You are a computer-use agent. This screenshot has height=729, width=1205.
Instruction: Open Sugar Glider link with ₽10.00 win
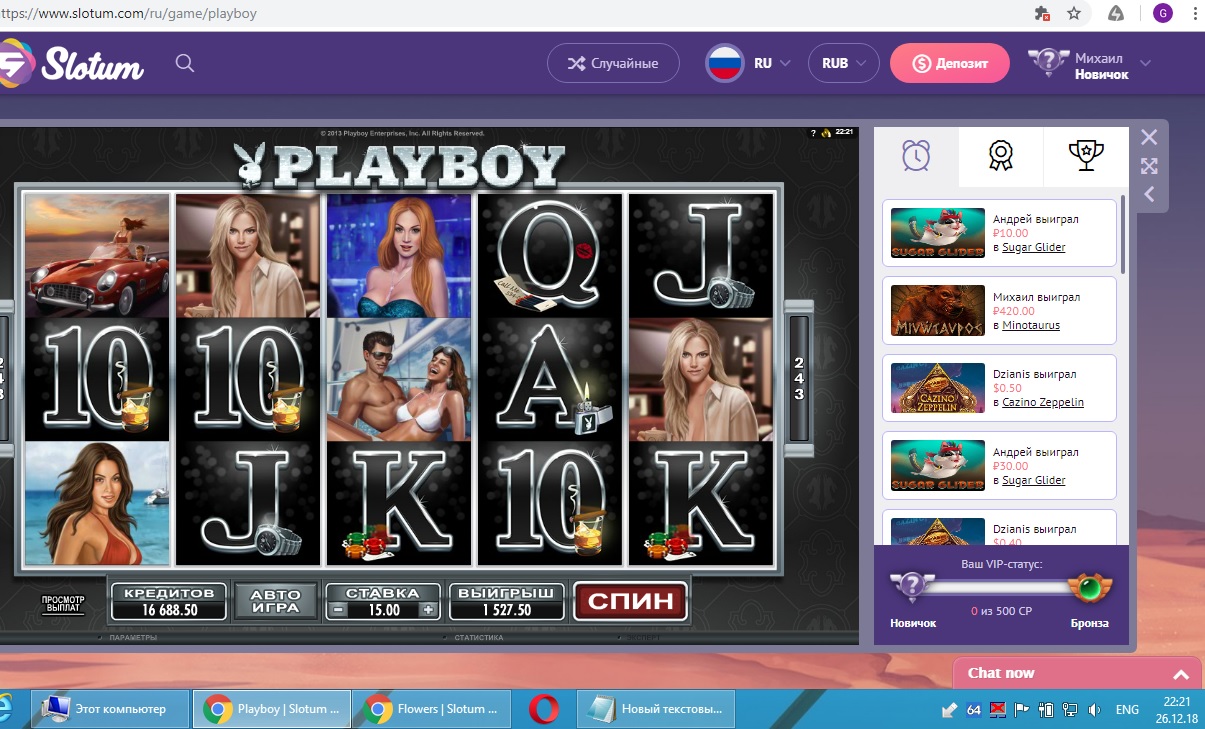pyautogui.click(x=1034, y=247)
